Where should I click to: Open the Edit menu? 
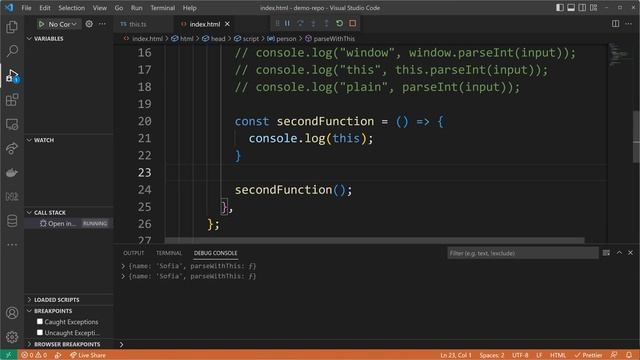tap(44, 8)
